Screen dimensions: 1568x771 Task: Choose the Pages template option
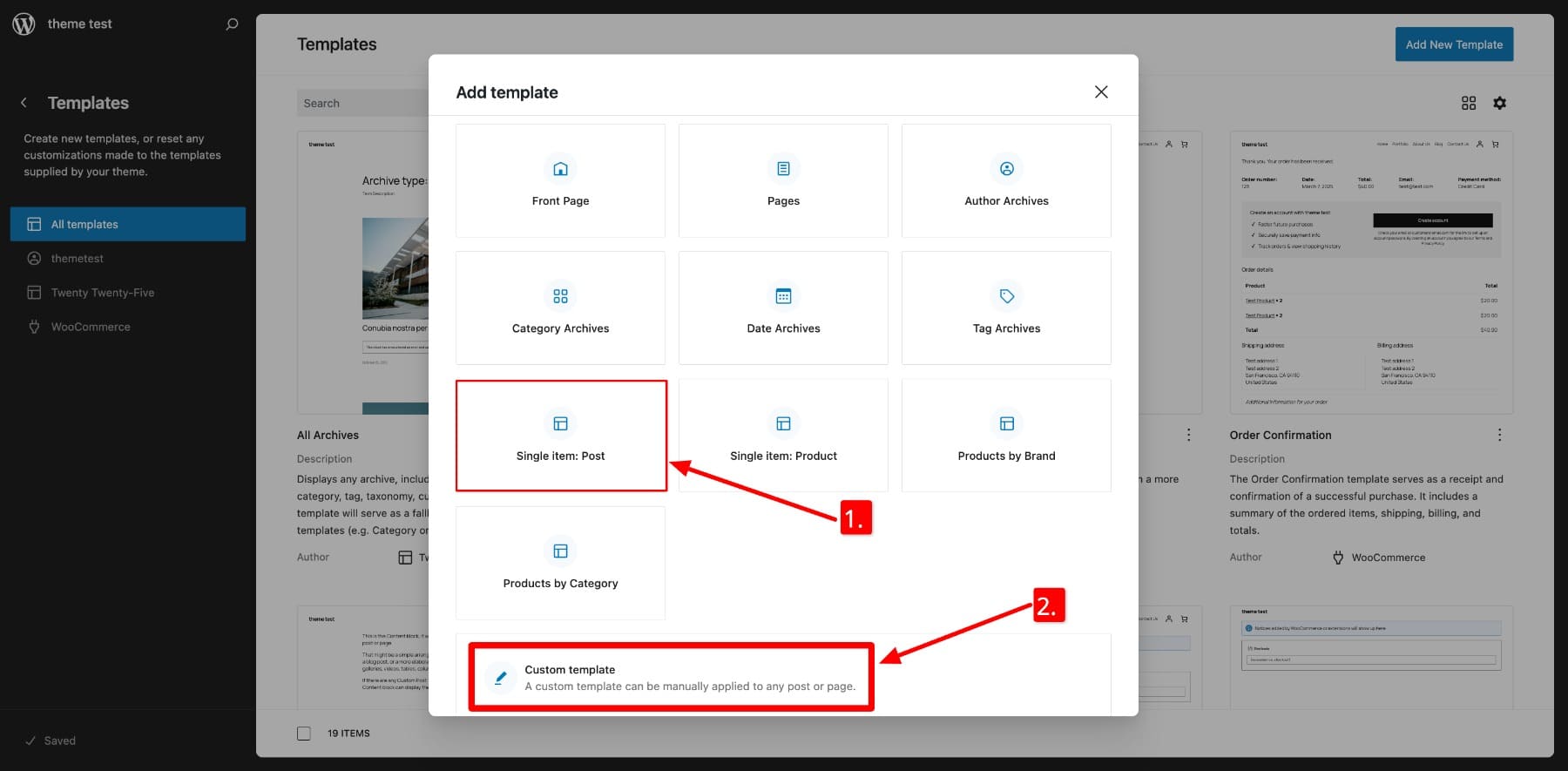point(783,180)
